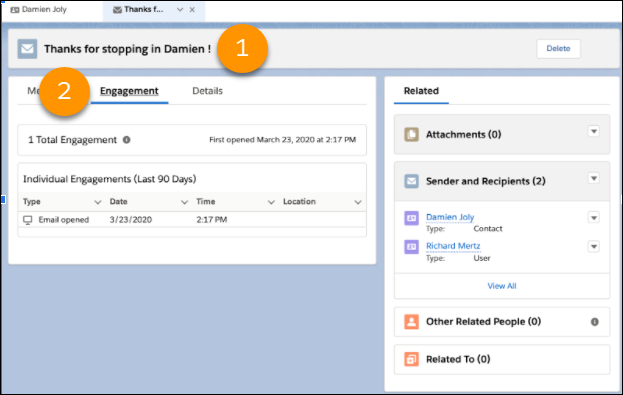The width and height of the screenshot is (623, 395).
Task: Open the Date column sort menu
Action: (184, 202)
